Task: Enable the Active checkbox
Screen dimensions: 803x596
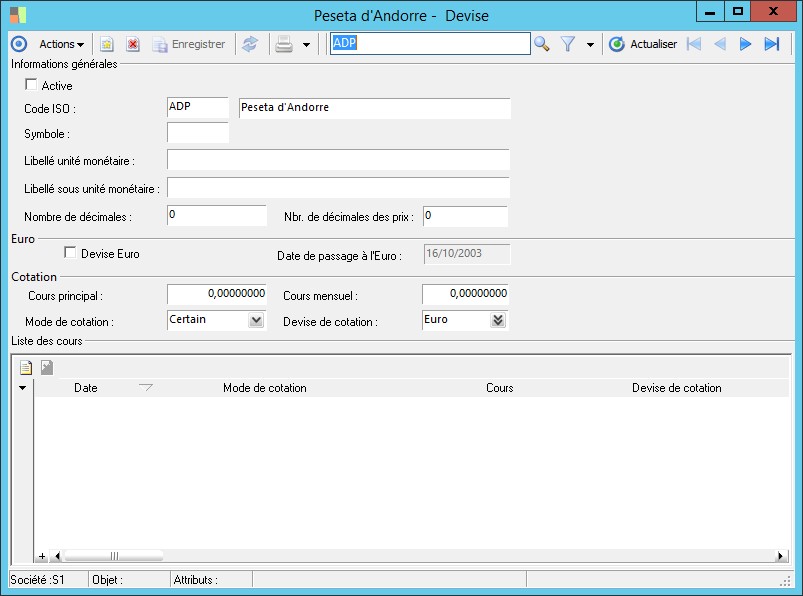Action: click(31, 85)
